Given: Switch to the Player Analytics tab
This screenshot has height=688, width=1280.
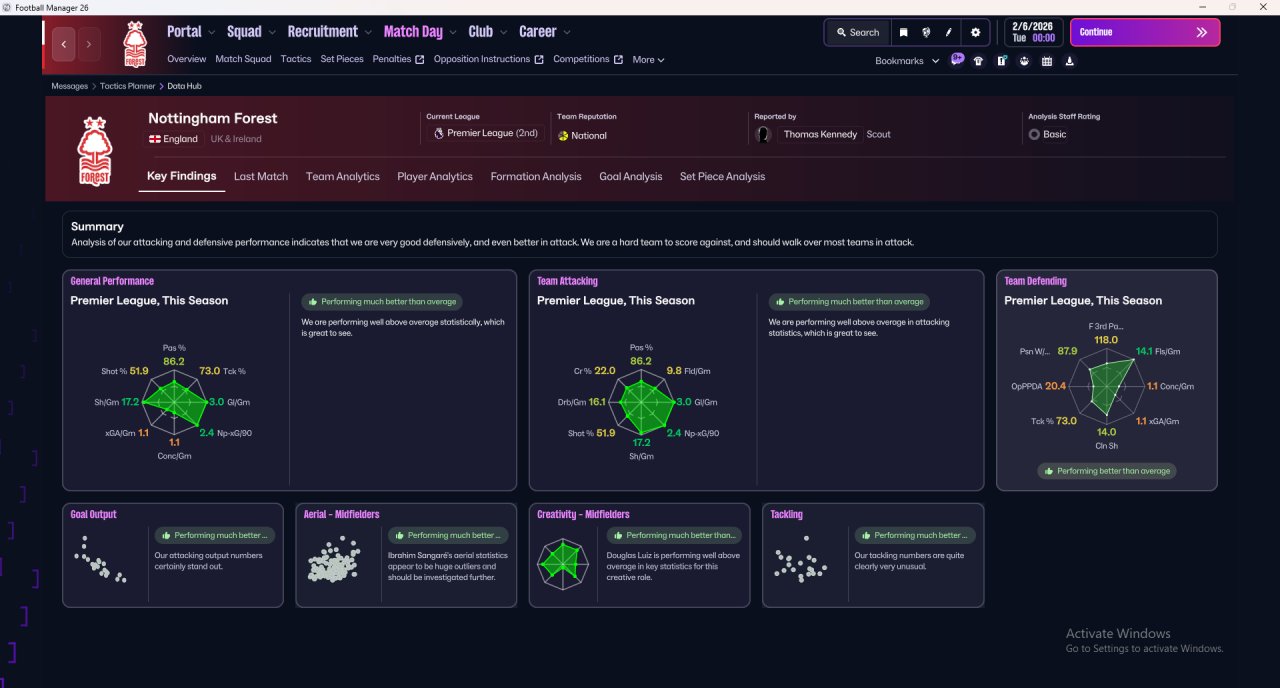Looking at the screenshot, I should point(435,176).
